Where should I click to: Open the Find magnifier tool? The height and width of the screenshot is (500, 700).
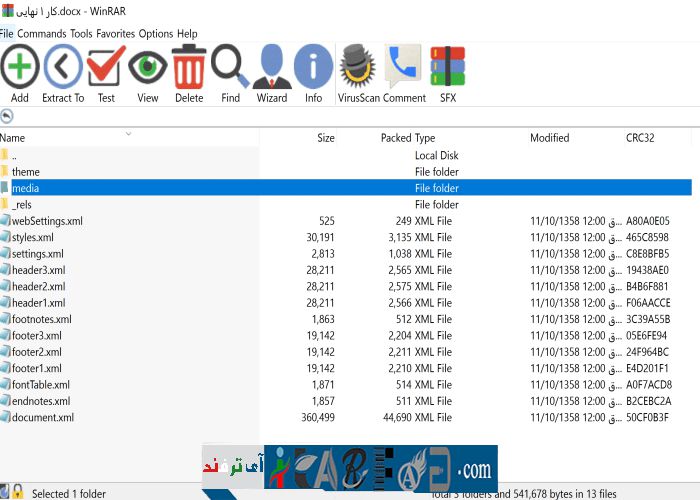(230, 68)
